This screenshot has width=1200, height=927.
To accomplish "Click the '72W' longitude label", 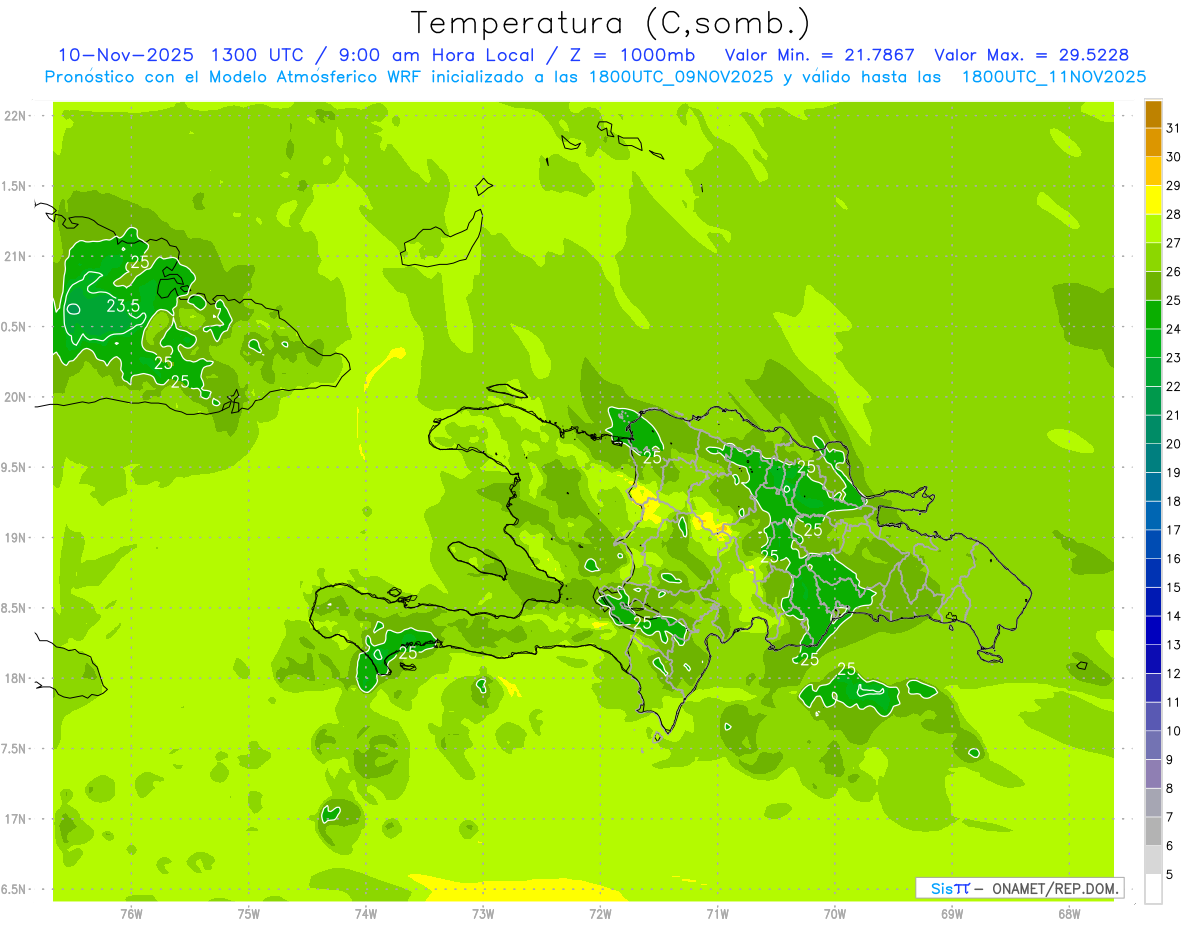I will pyautogui.click(x=600, y=913).
